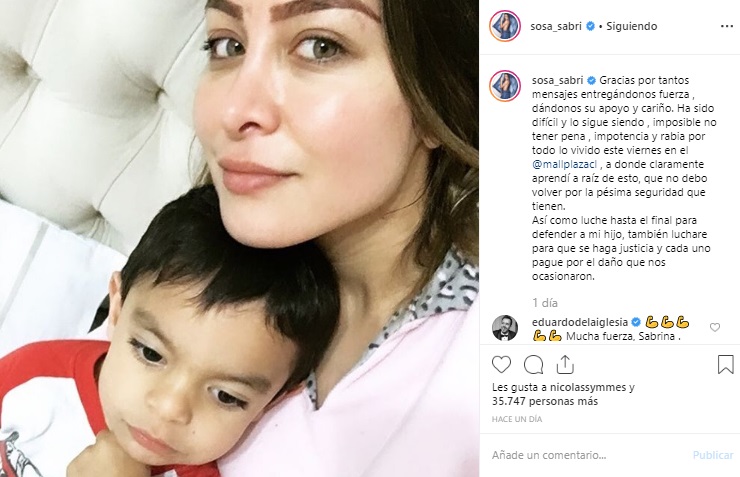Viewport: 740px width, 477px height.
Task: Like eduardodelaiglesia's comment with small heart
Action: 715,327
